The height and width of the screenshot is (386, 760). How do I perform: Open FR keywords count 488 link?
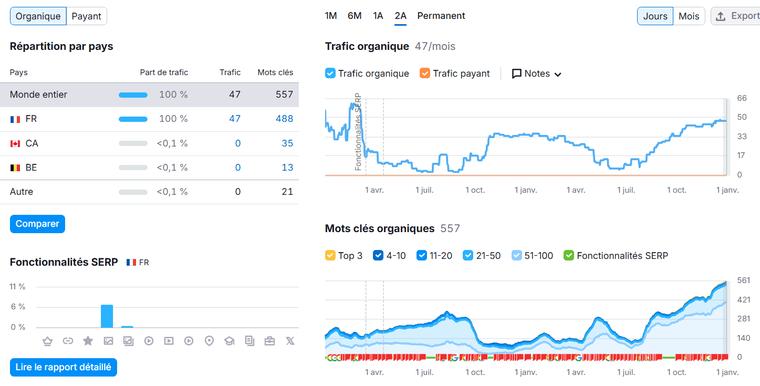click(x=285, y=119)
